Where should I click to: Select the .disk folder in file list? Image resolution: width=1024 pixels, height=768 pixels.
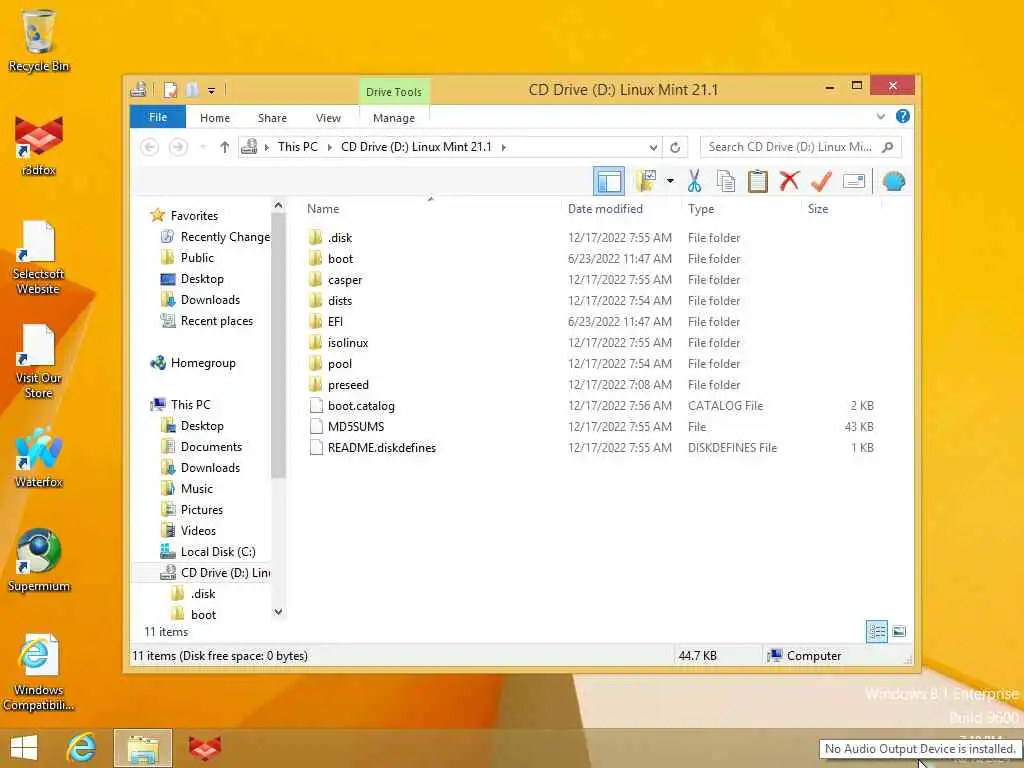(x=340, y=238)
